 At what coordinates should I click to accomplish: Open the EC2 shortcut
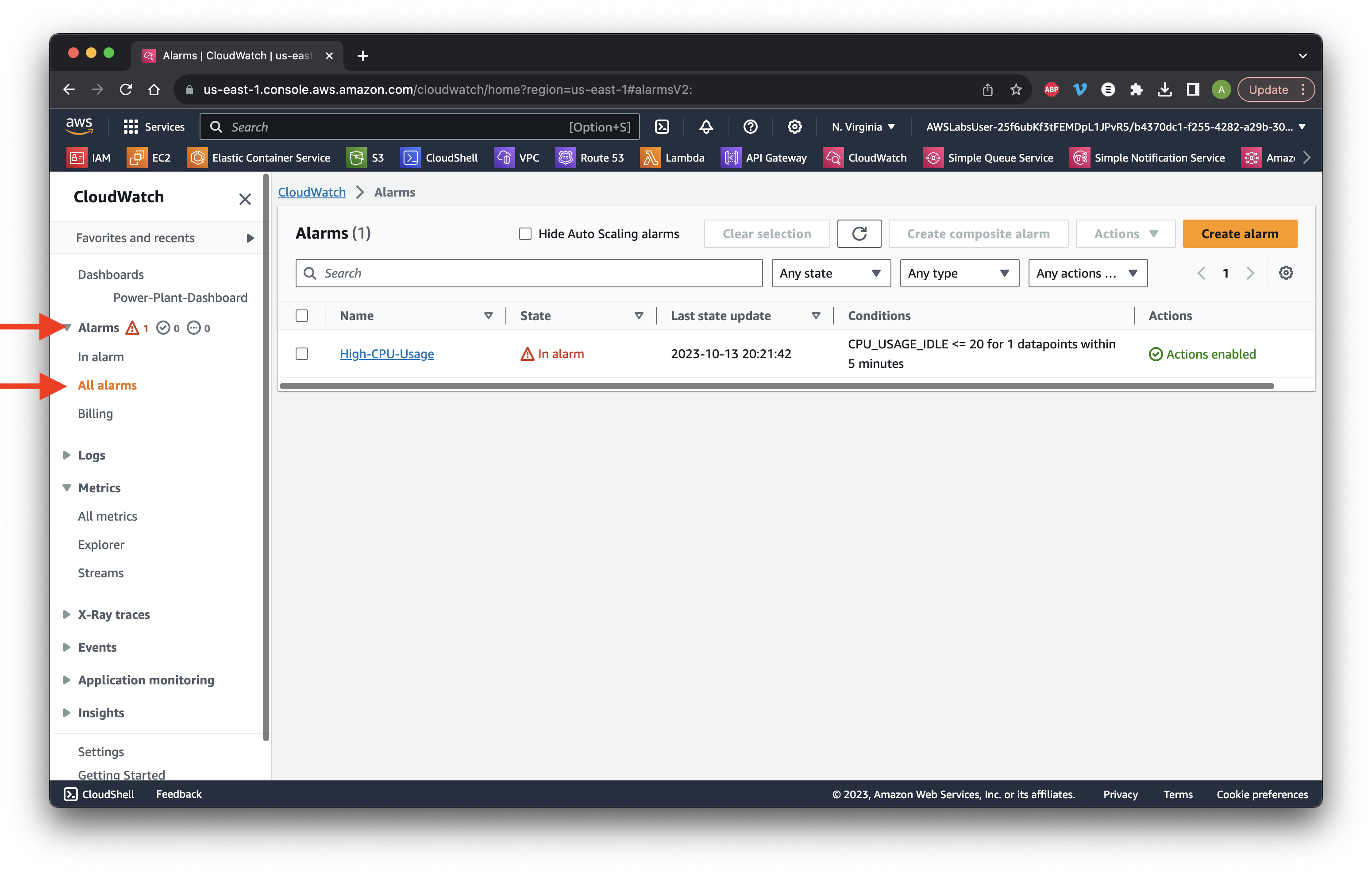point(149,158)
